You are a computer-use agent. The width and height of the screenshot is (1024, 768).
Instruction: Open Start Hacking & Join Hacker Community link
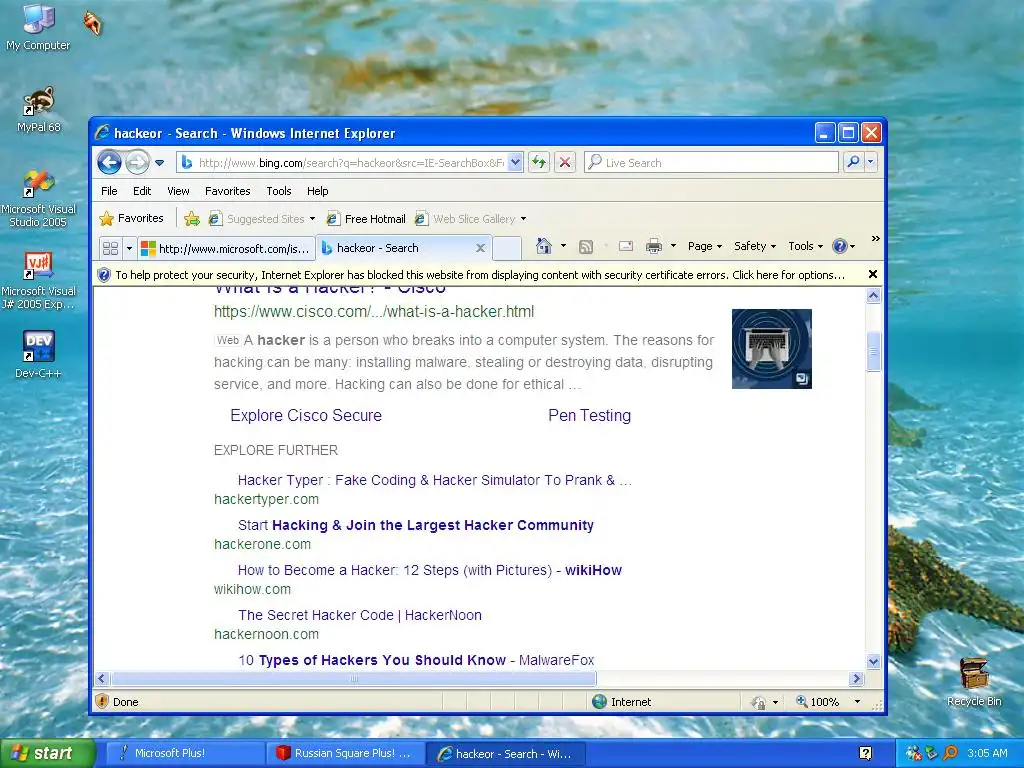pyautogui.click(x=415, y=525)
